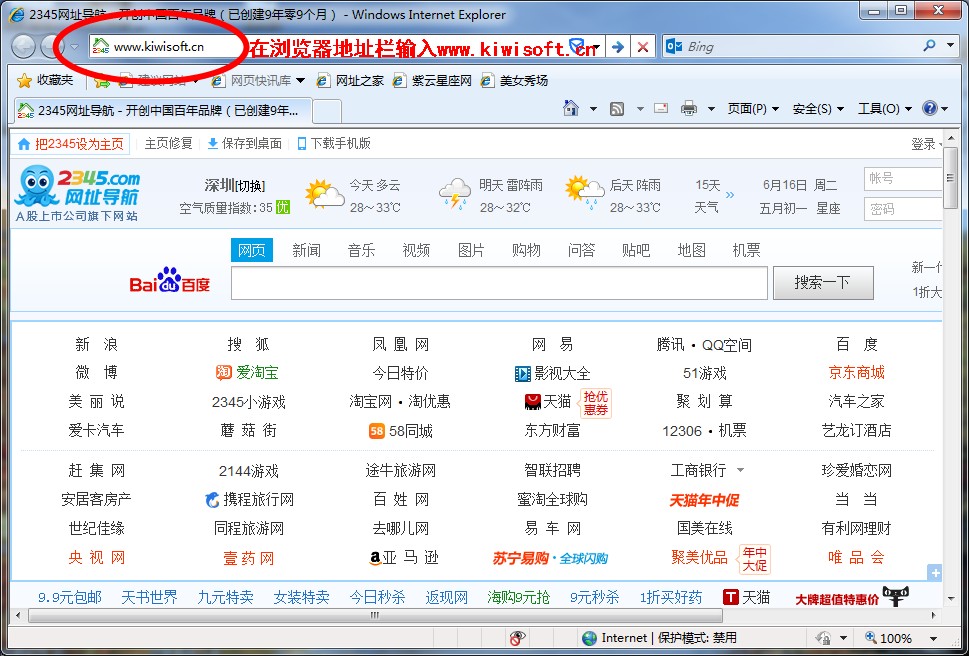Open the 网址之家 favorites link

pos(350,80)
